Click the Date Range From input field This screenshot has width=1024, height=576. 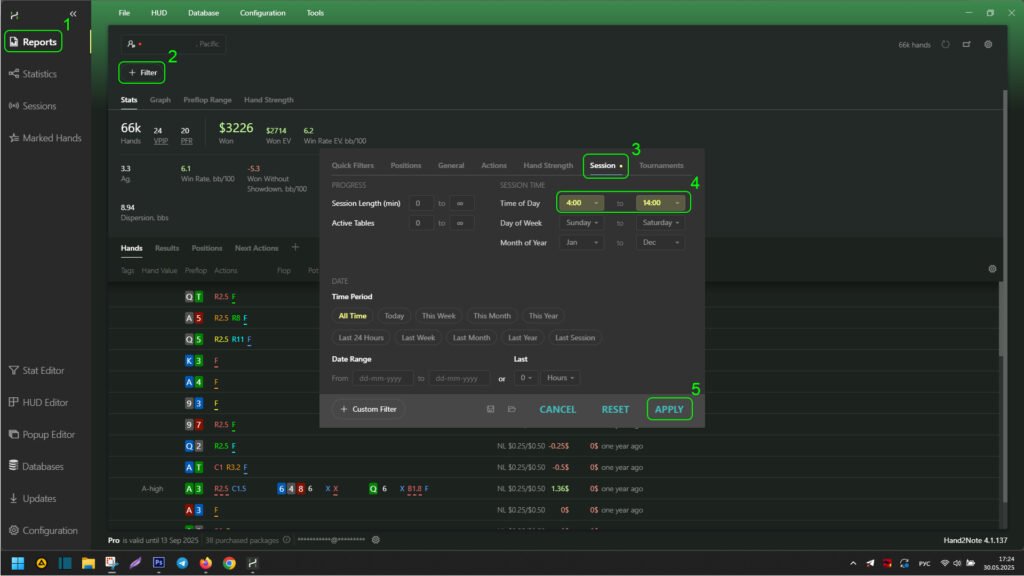click(382, 378)
